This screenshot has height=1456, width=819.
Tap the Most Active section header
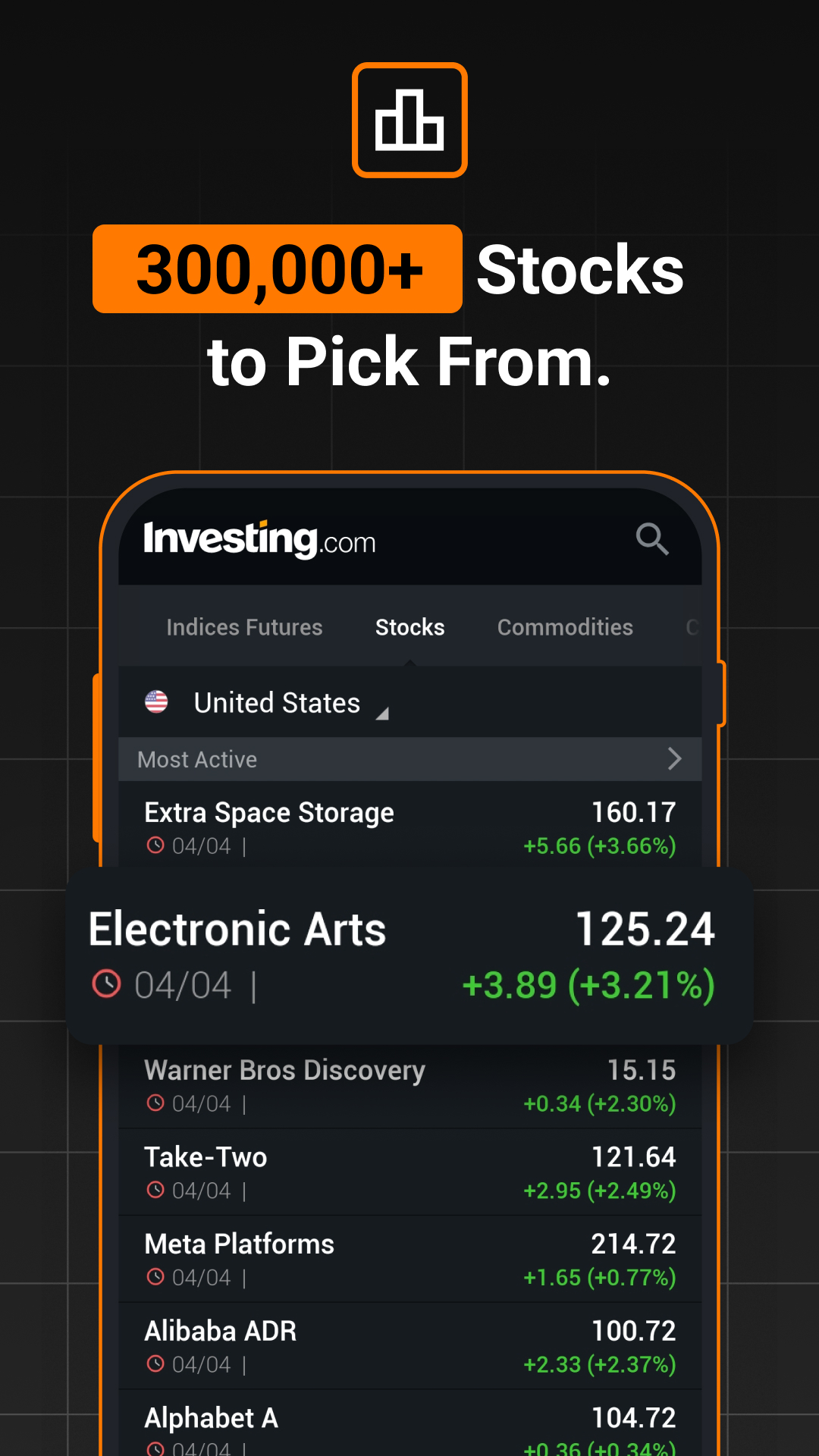(410, 759)
